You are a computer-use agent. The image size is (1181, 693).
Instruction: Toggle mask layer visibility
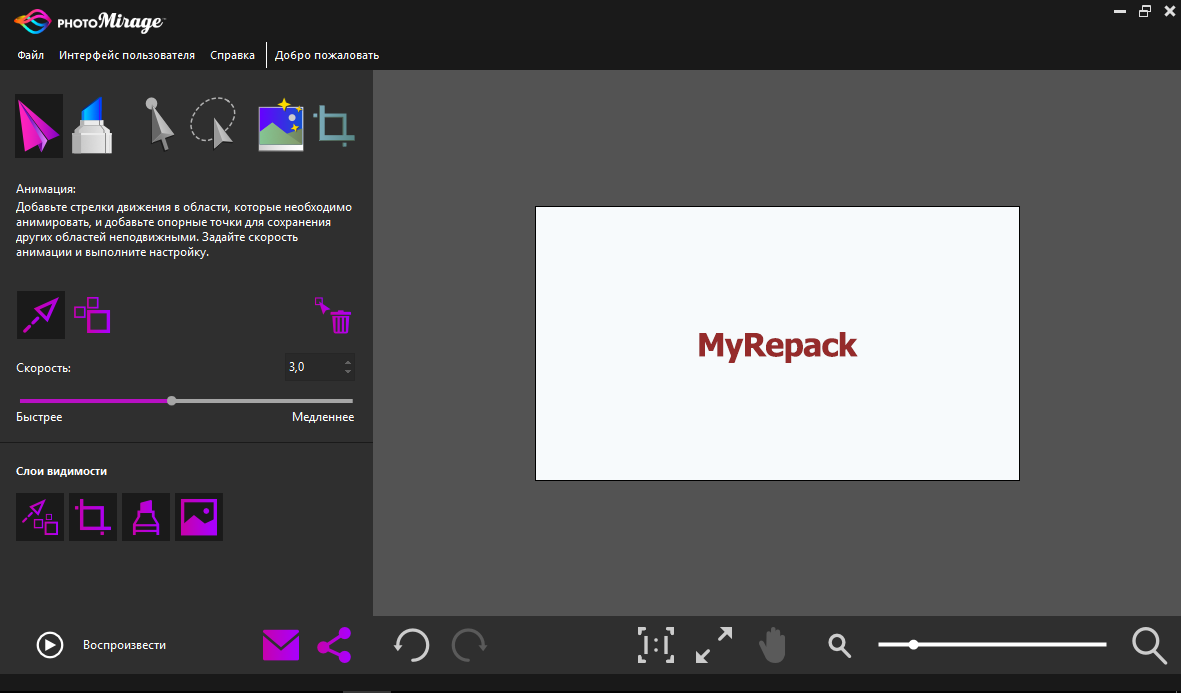[146, 517]
